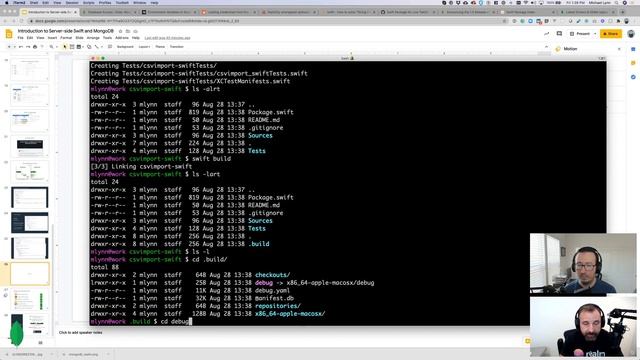Click the Present button
The width and height of the screenshot is (640, 360).
point(580,34)
